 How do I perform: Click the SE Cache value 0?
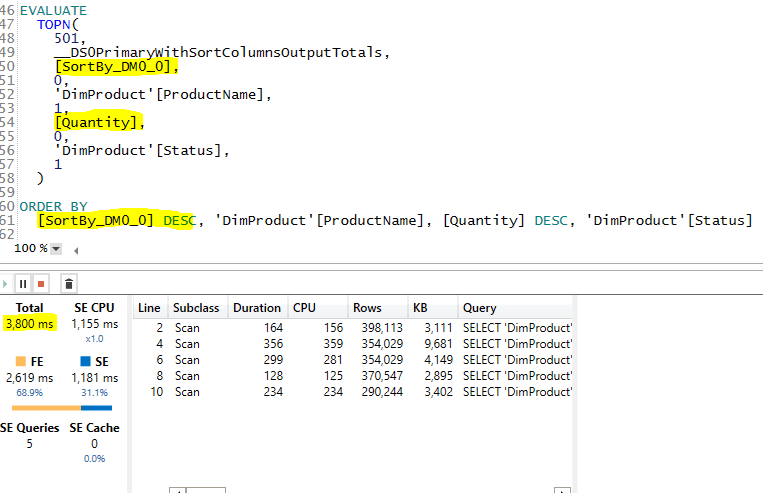click(94, 444)
